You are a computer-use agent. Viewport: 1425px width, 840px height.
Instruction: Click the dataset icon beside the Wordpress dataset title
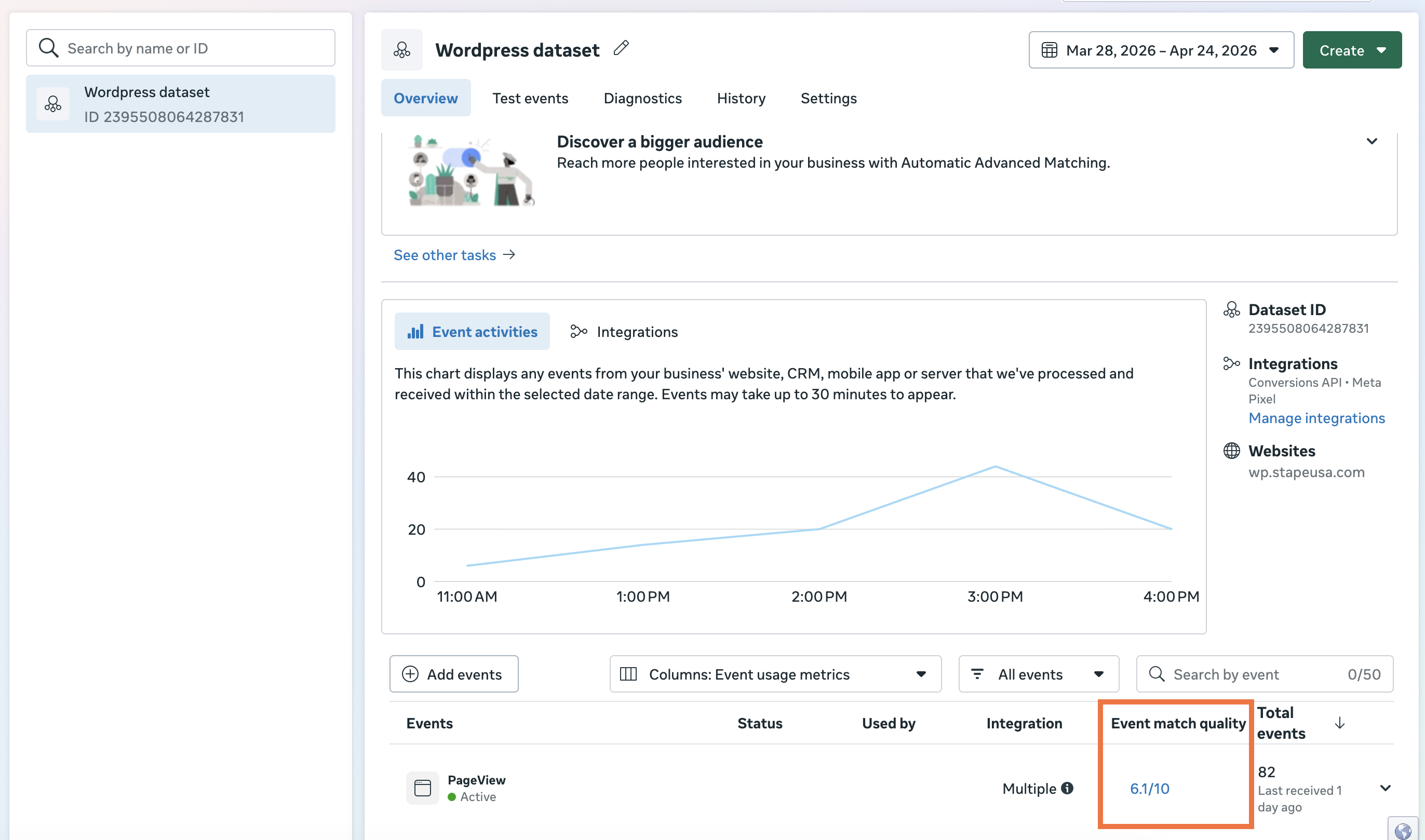(402, 50)
